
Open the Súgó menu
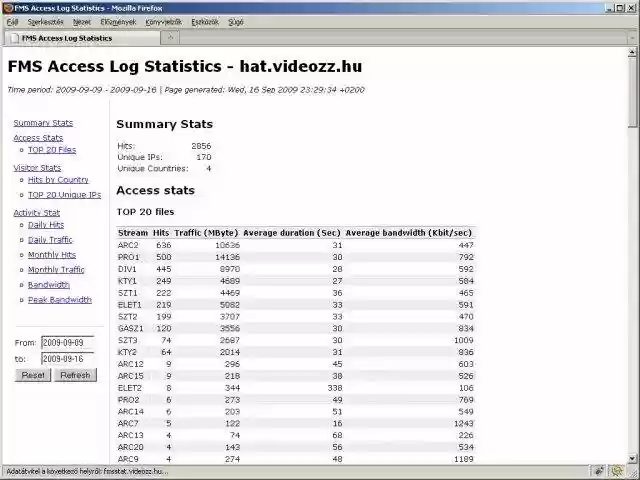[236, 22]
